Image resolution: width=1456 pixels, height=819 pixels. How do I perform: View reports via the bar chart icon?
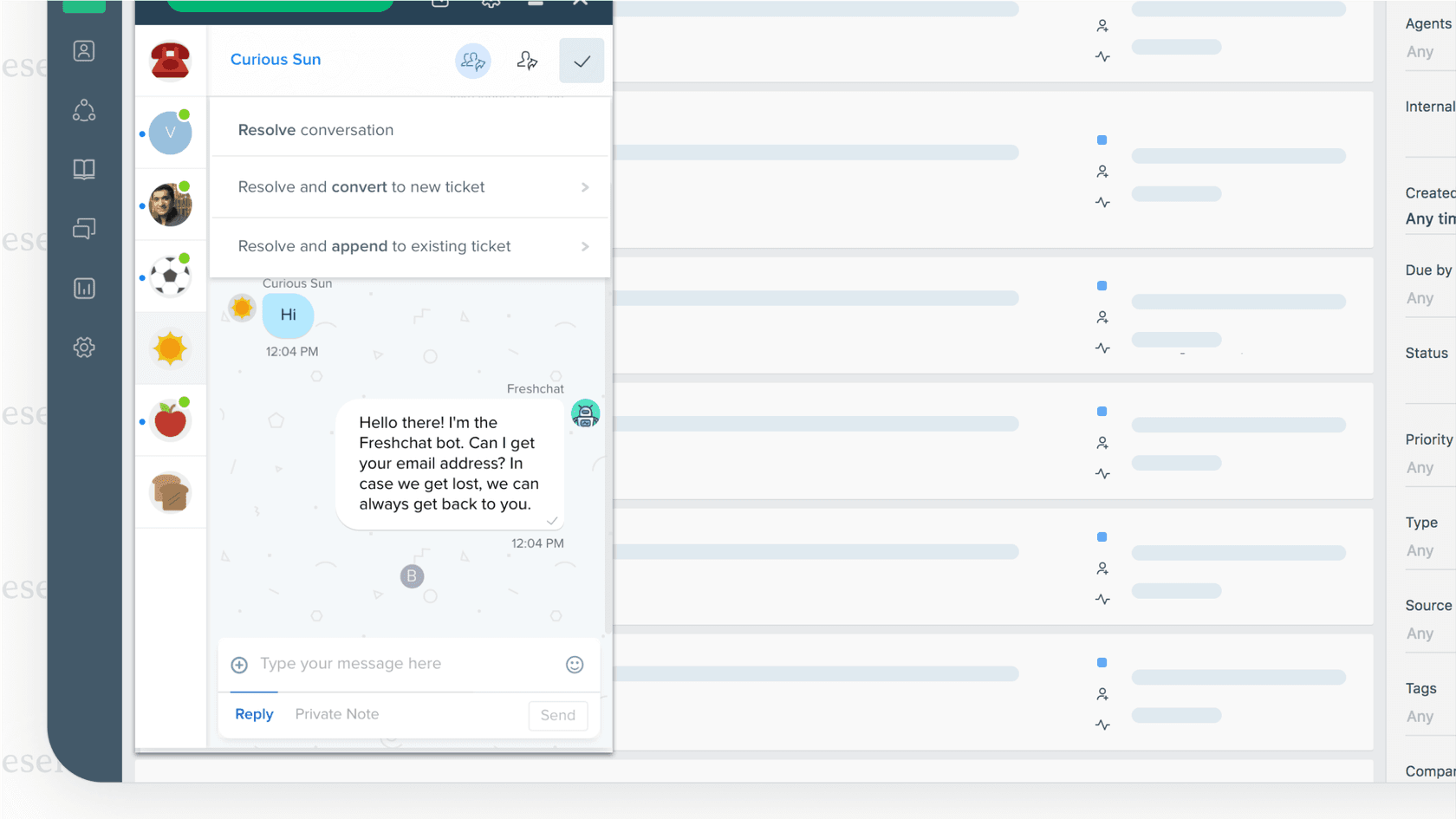[x=83, y=288]
